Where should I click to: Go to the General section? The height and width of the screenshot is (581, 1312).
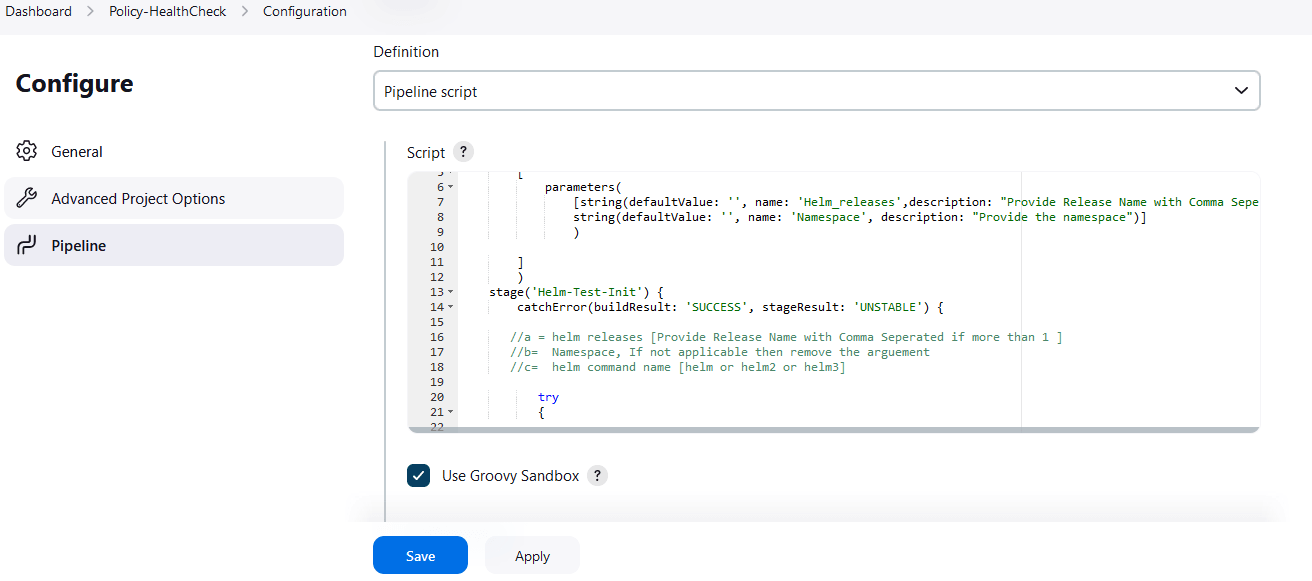pyautogui.click(x=174, y=152)
